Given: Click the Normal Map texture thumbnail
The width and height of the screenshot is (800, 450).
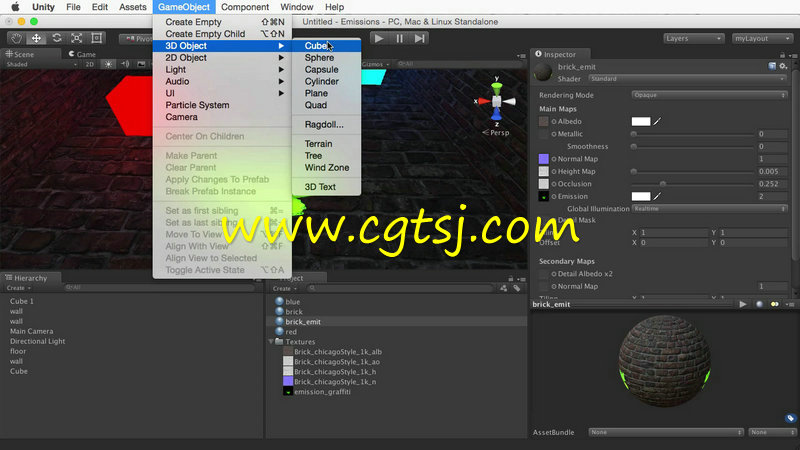Looking at the screenshot, I should 543,159.
